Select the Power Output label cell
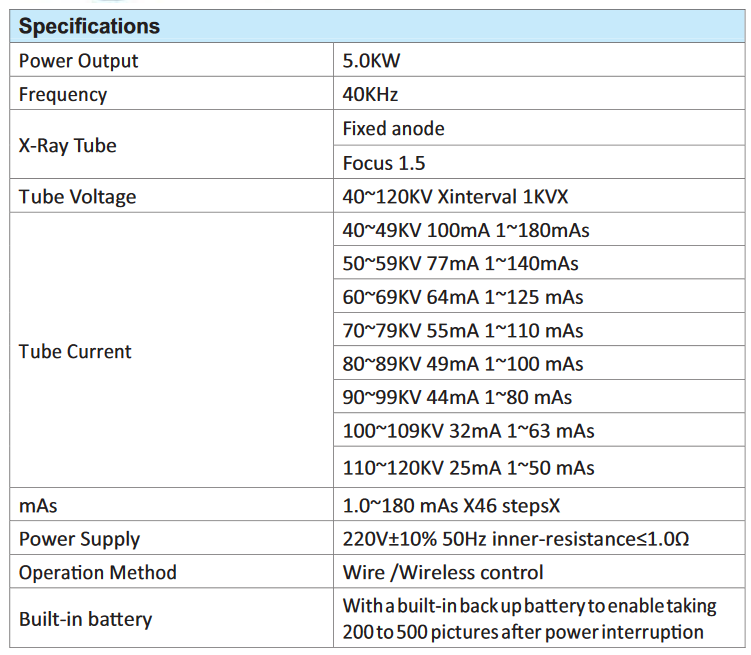Image resolution: width=751 pixels, height=655 pixels. coord(79,61)
